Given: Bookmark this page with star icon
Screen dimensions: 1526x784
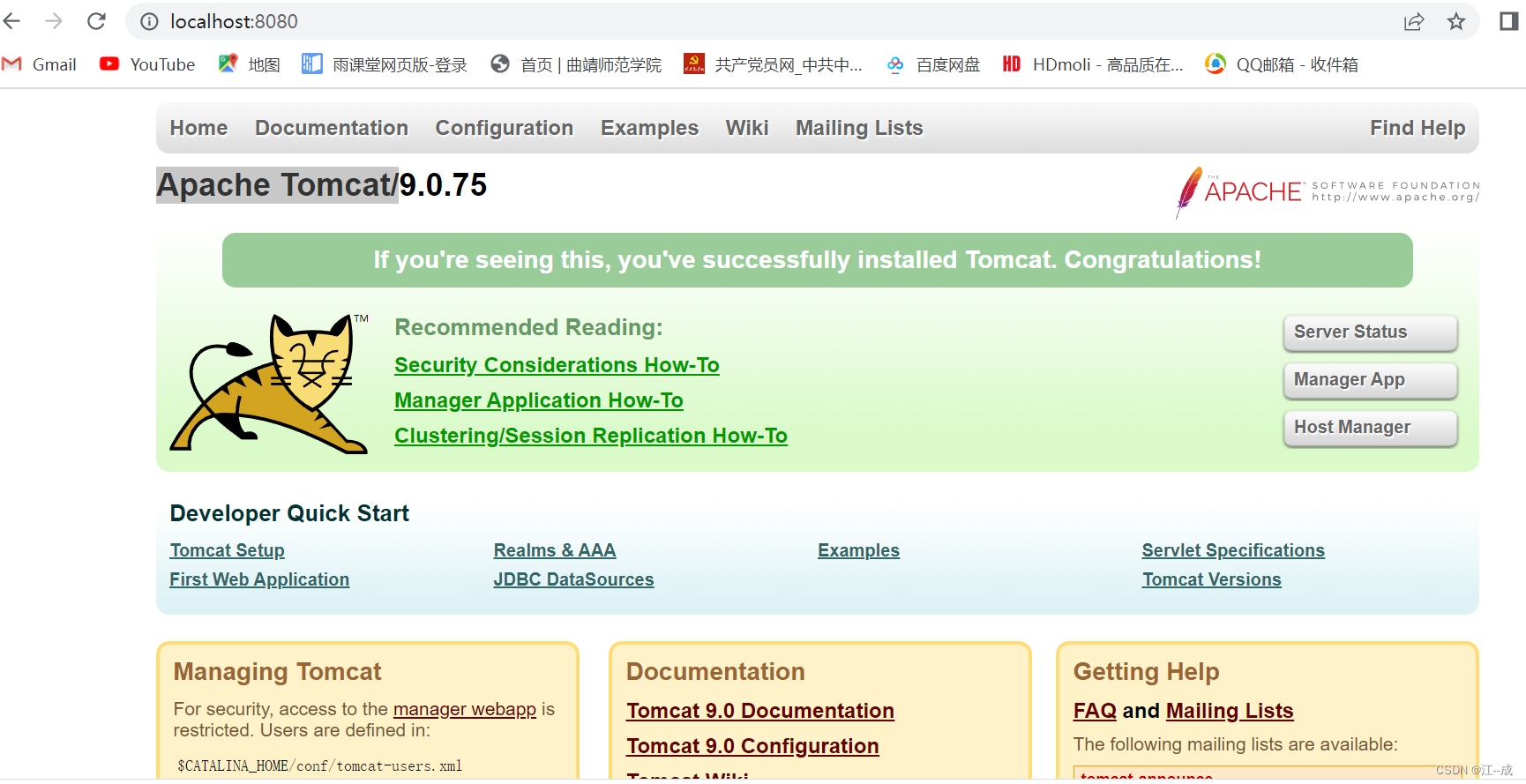Looking at the screenshot, I should coord(1456,21).
